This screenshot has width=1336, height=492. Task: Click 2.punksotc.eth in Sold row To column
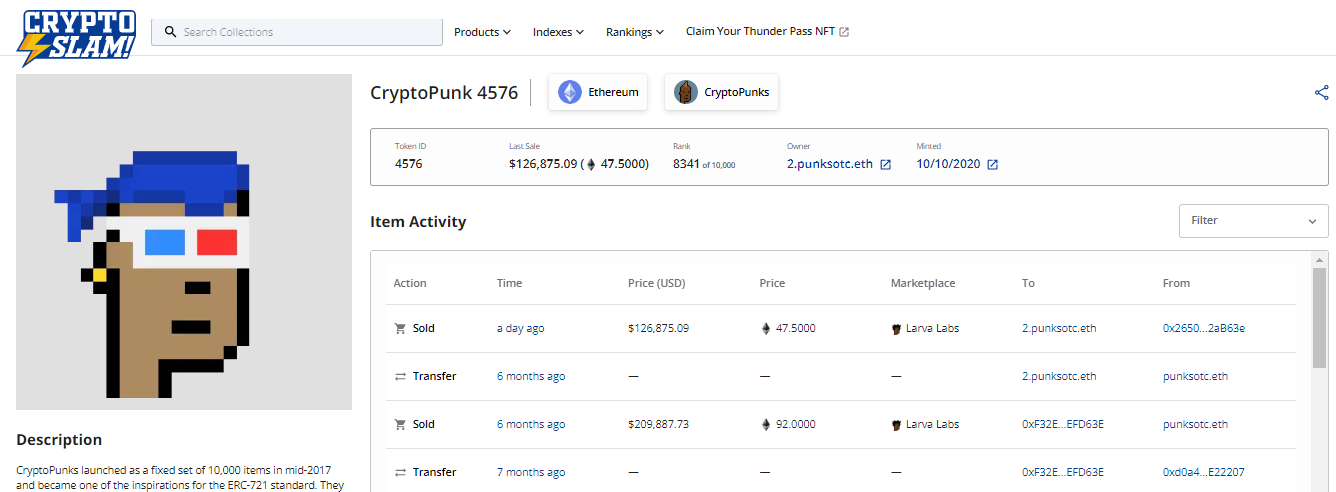click(1059, 328)
